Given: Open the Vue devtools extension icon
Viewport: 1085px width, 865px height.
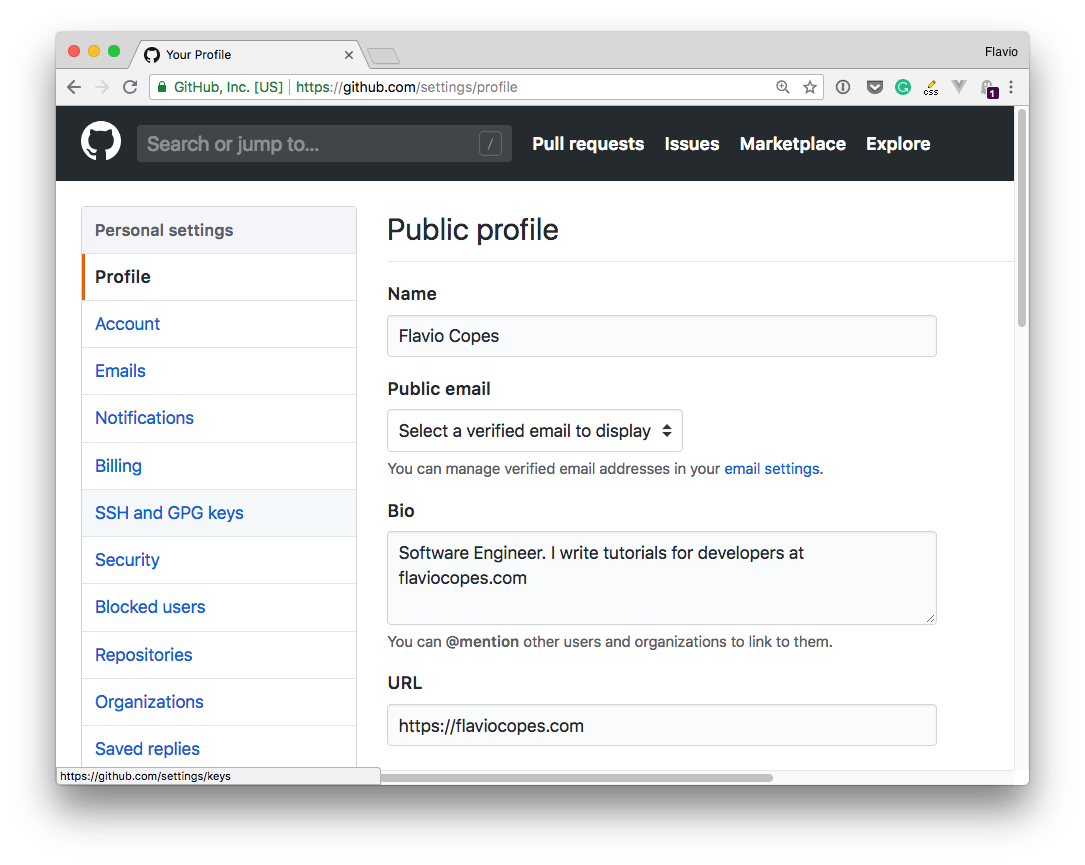Looking at the screenshot, I should pos(959,87).
